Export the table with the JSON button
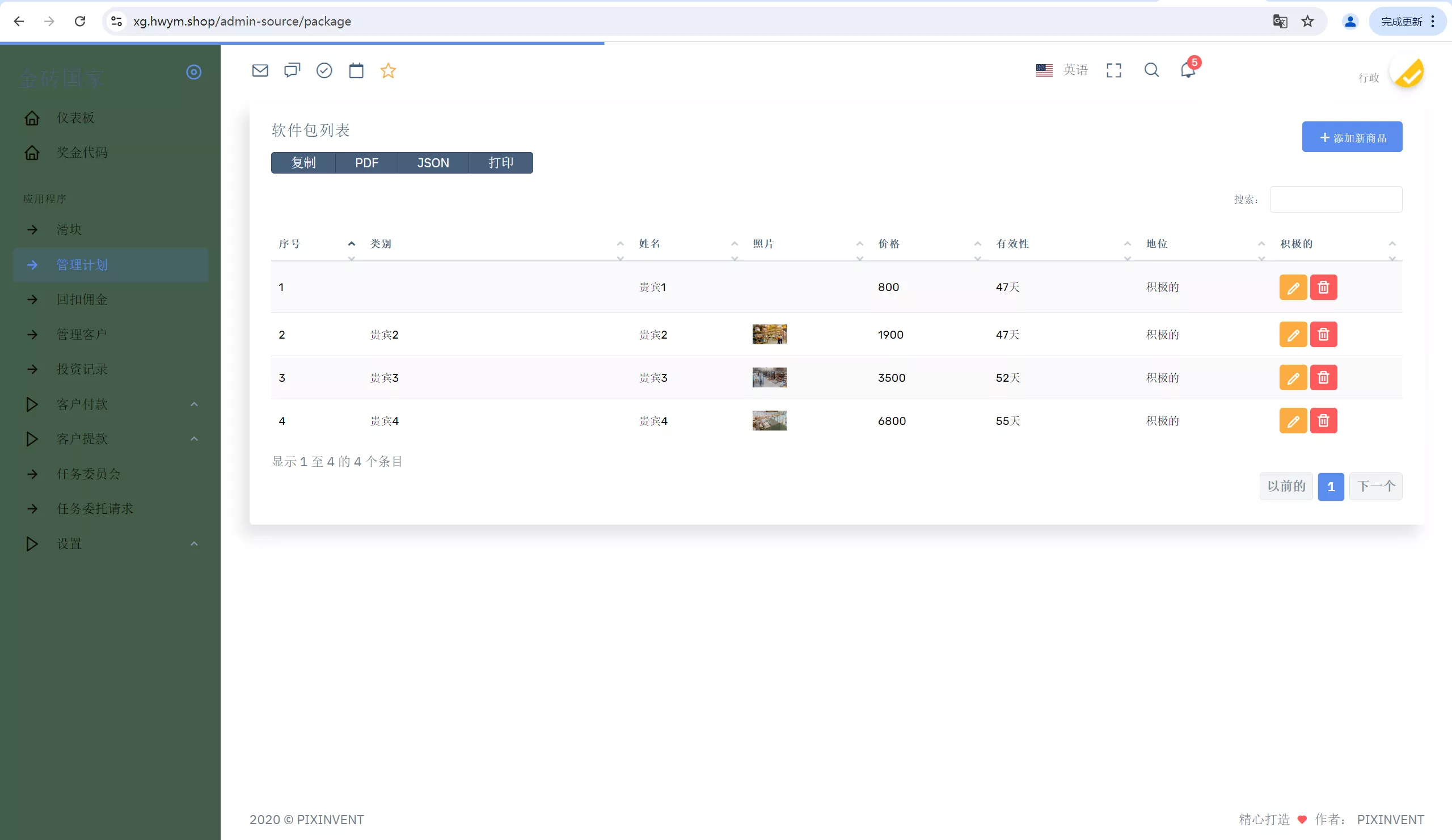 click(433, 162)
